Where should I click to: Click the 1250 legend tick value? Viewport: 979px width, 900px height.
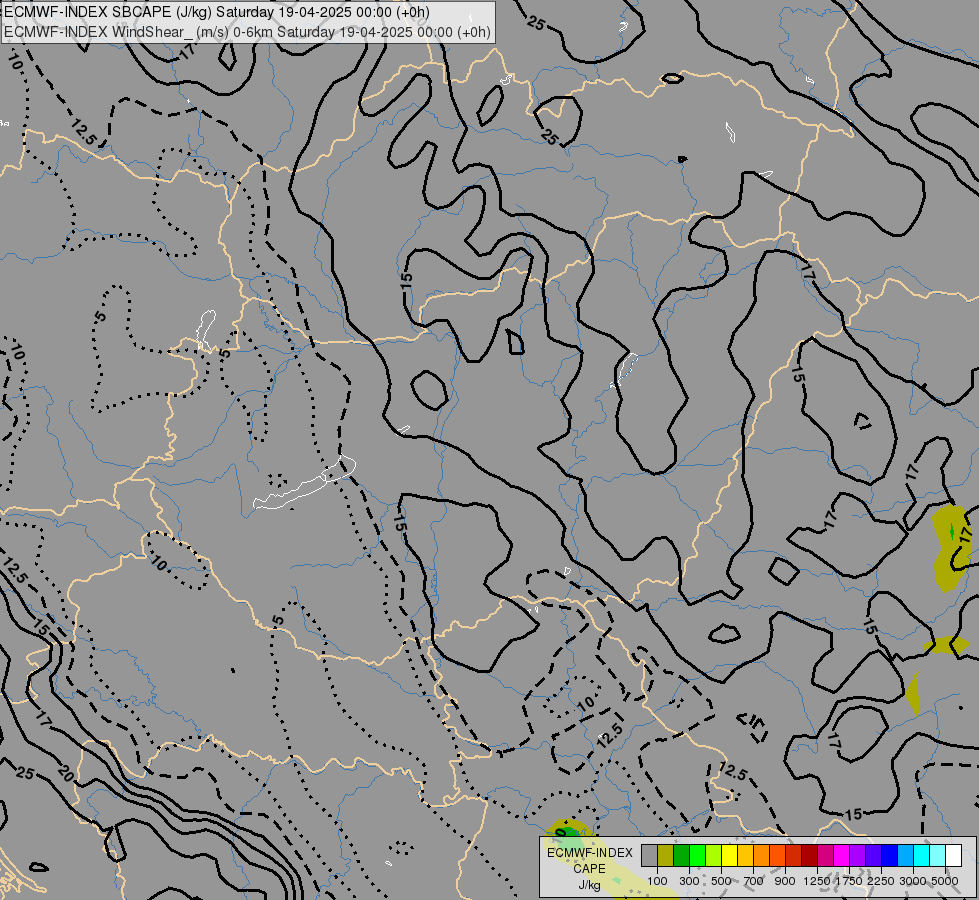click(817, 881)
